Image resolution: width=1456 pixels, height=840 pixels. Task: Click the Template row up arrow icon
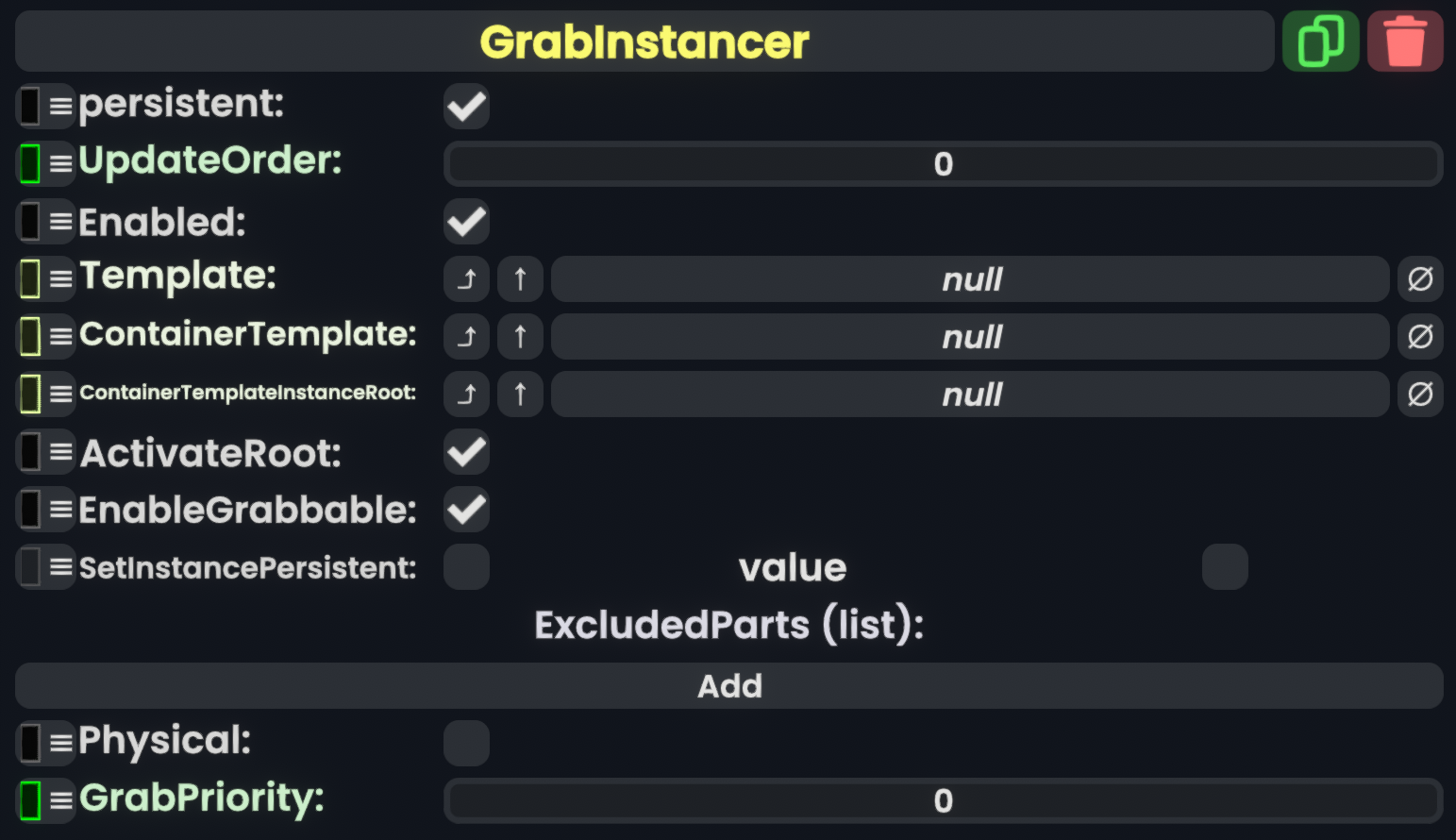(520, 279)
